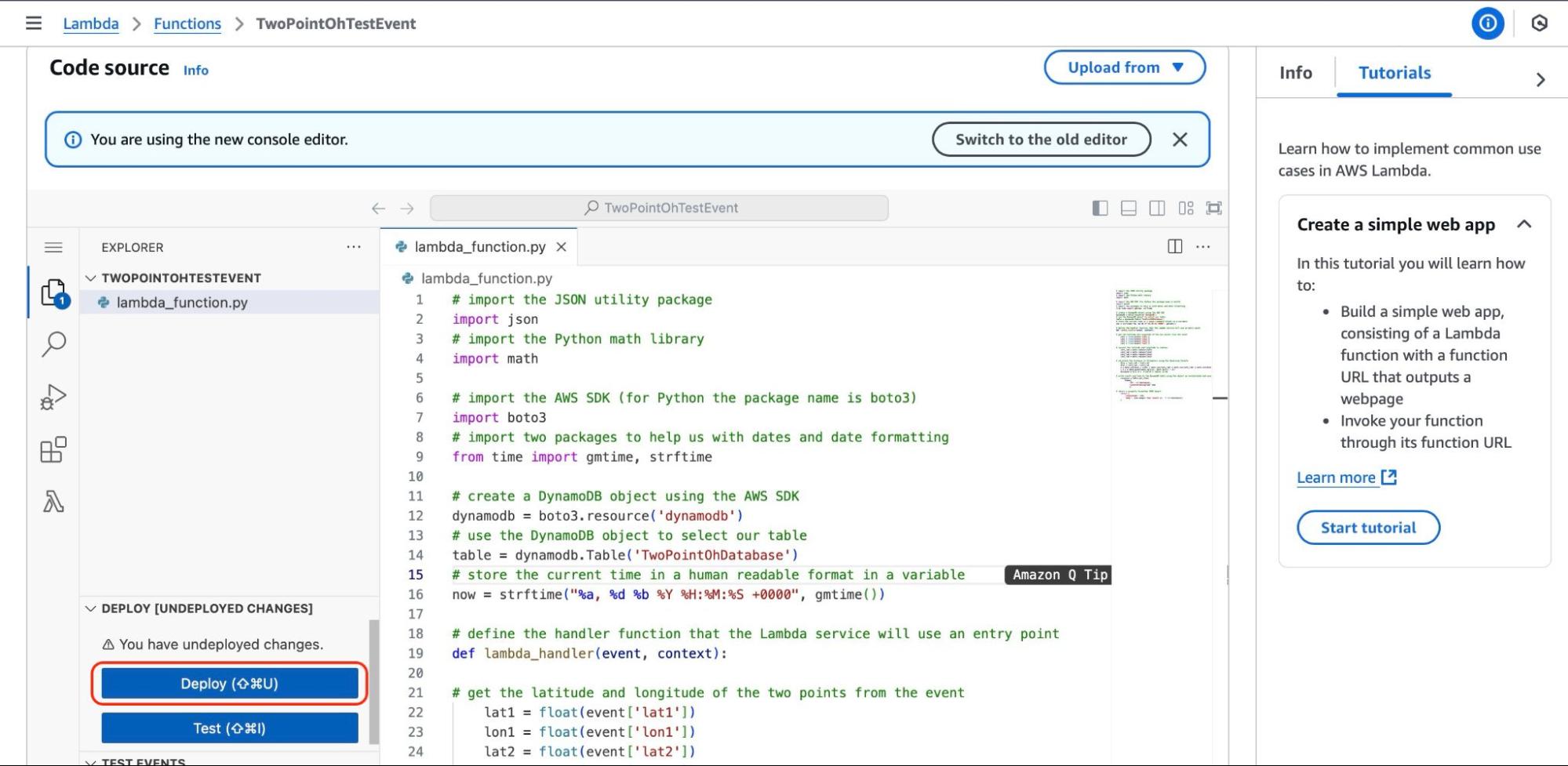Open Explorer more actions ellipsis

(354, 247)
